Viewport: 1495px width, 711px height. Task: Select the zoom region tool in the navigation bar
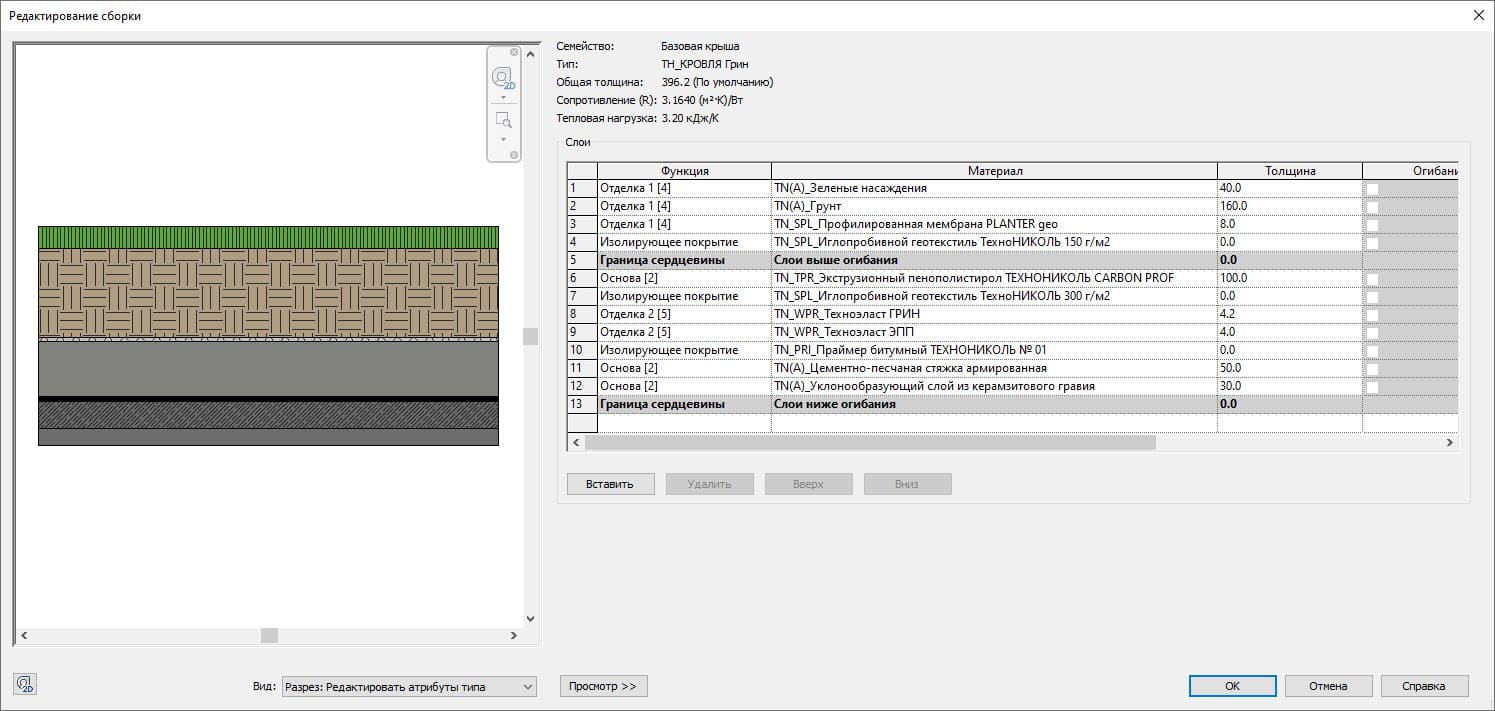tap(503, 118)
